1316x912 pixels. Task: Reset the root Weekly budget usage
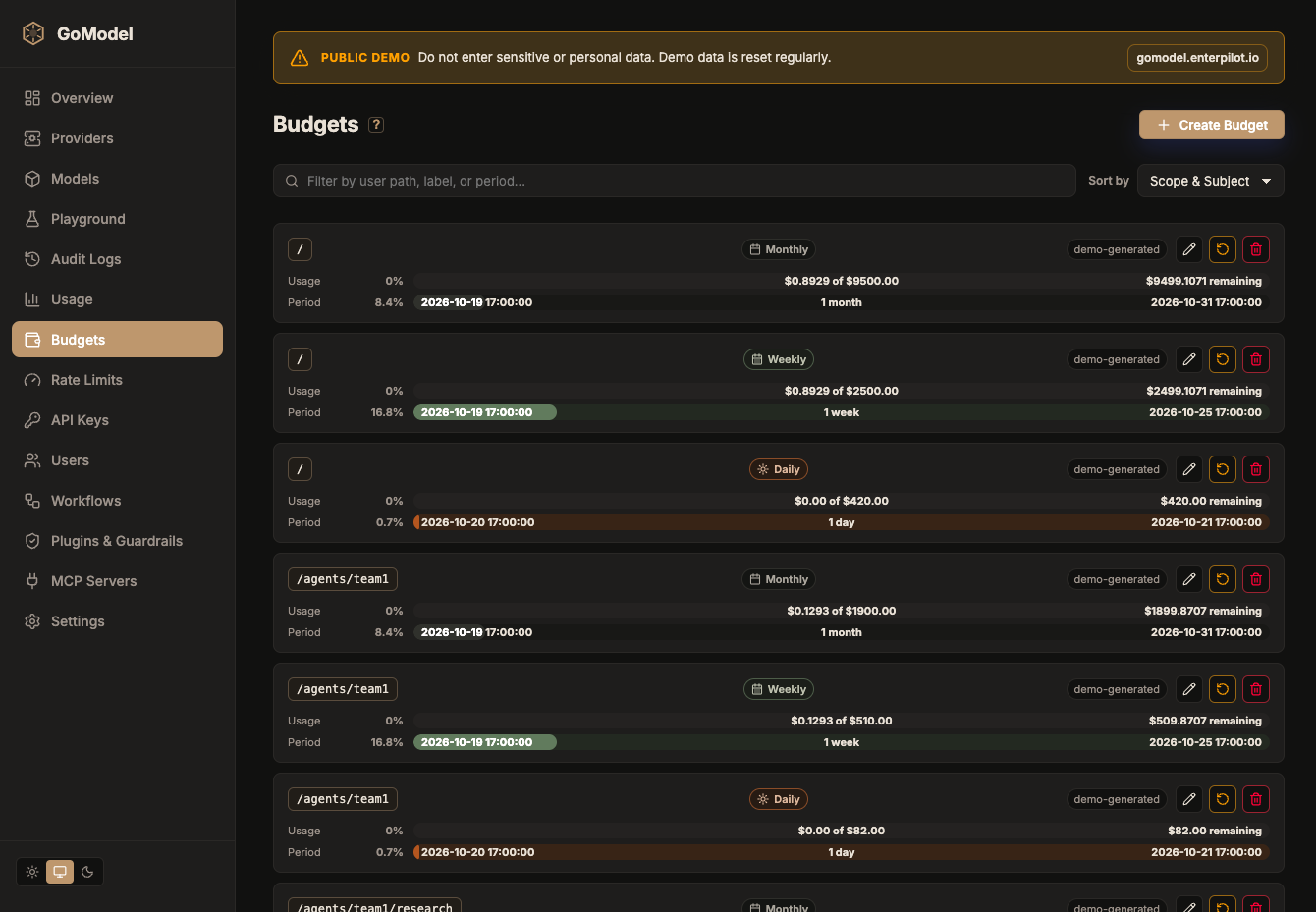1223,359
